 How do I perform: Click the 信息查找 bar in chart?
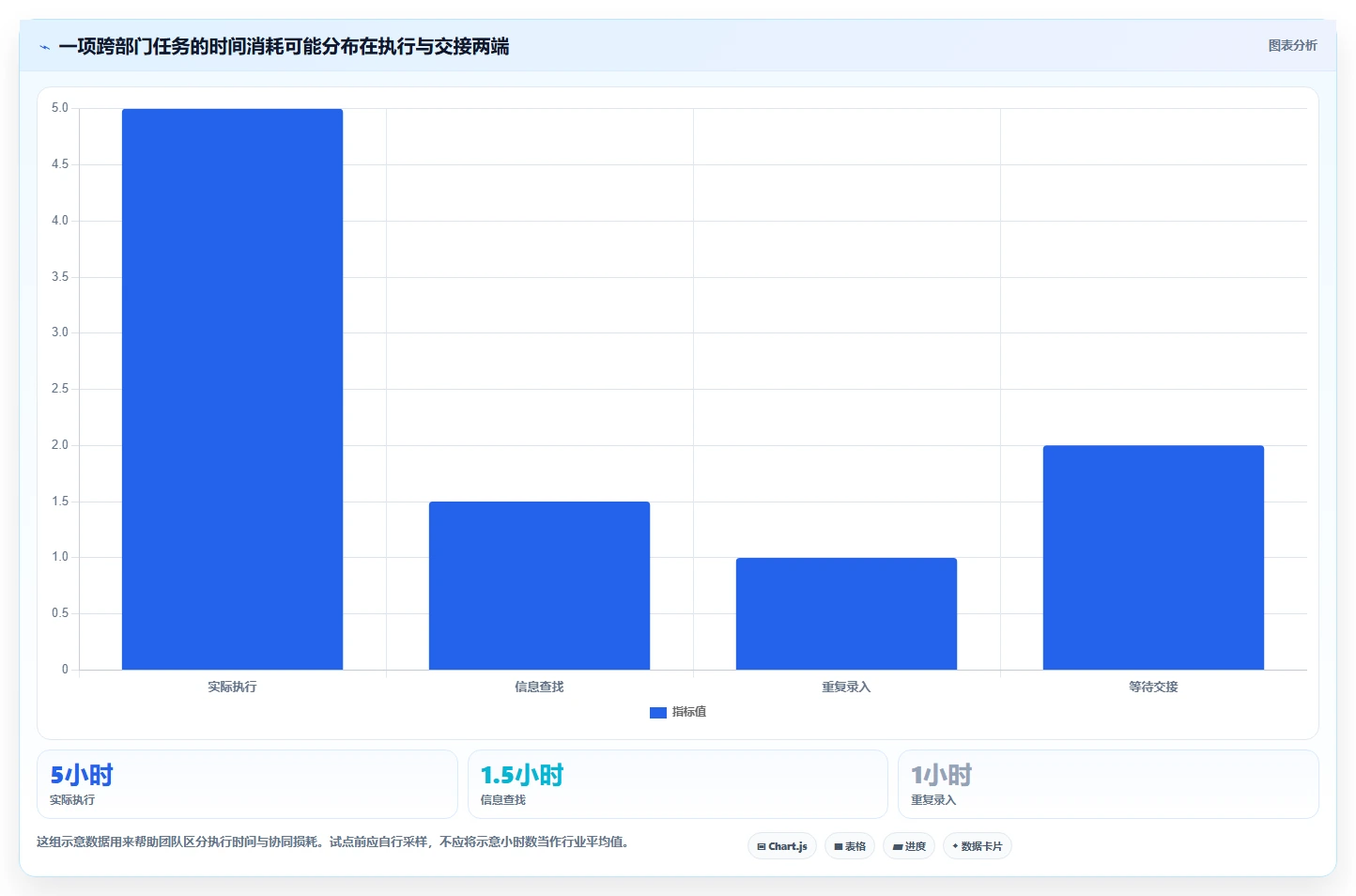pos(539,585)
